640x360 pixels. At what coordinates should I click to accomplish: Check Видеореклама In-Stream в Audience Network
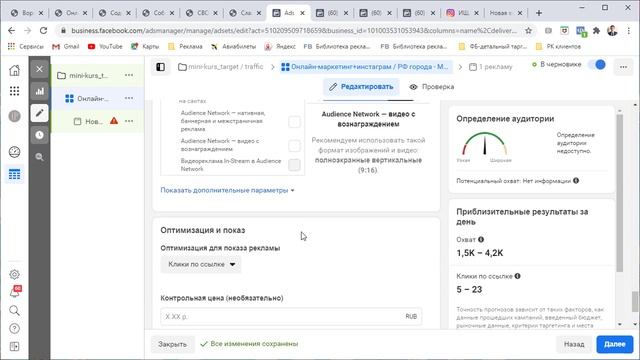(x=294, y=164)
